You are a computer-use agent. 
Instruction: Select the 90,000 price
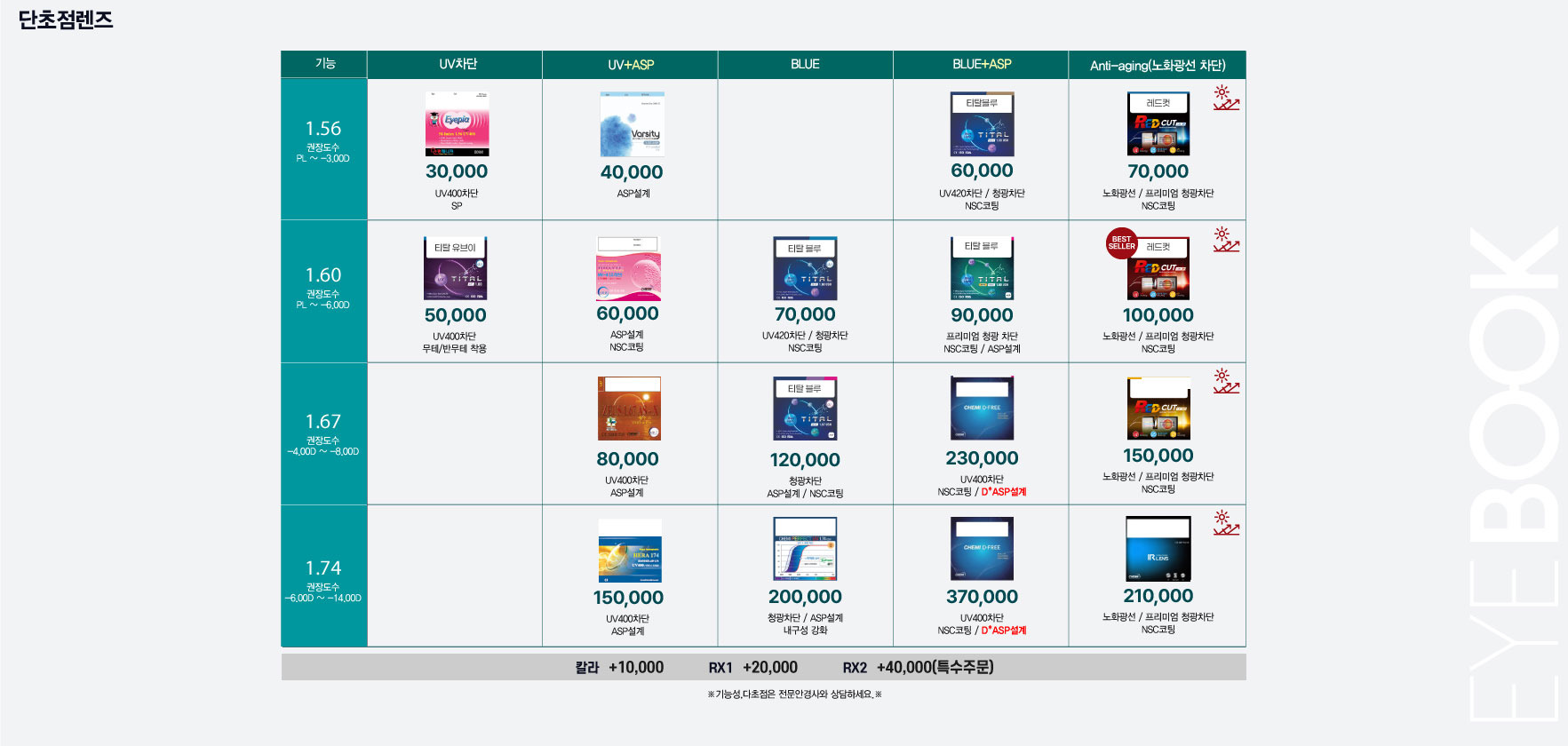point(982,315)
